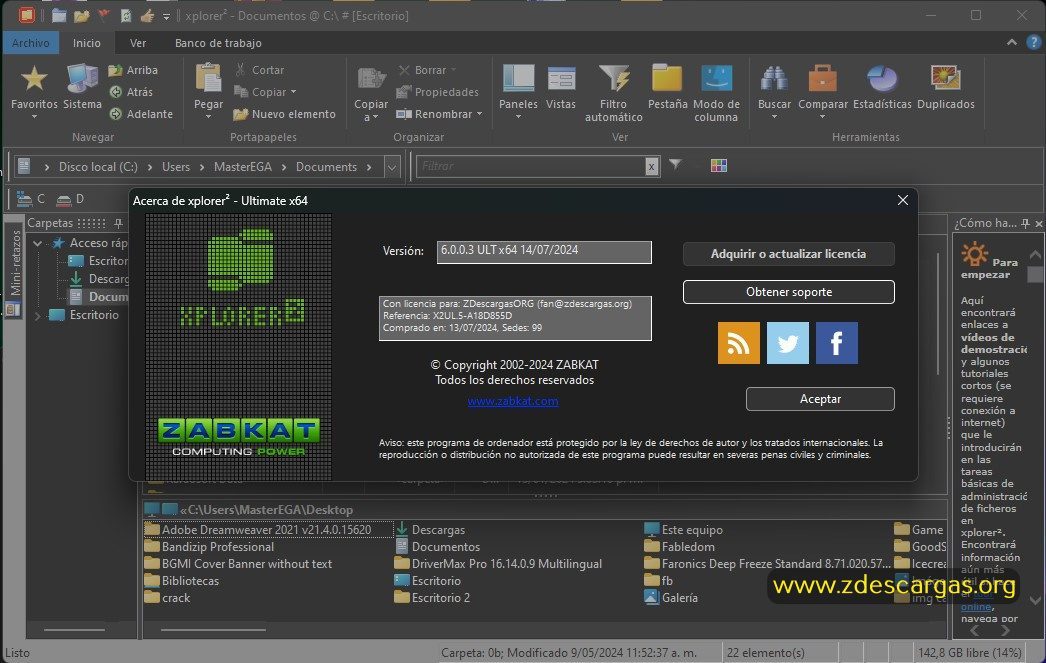Select drive D in the drive bar
This screenshot has width=1046, height=663.
point(70,199)
